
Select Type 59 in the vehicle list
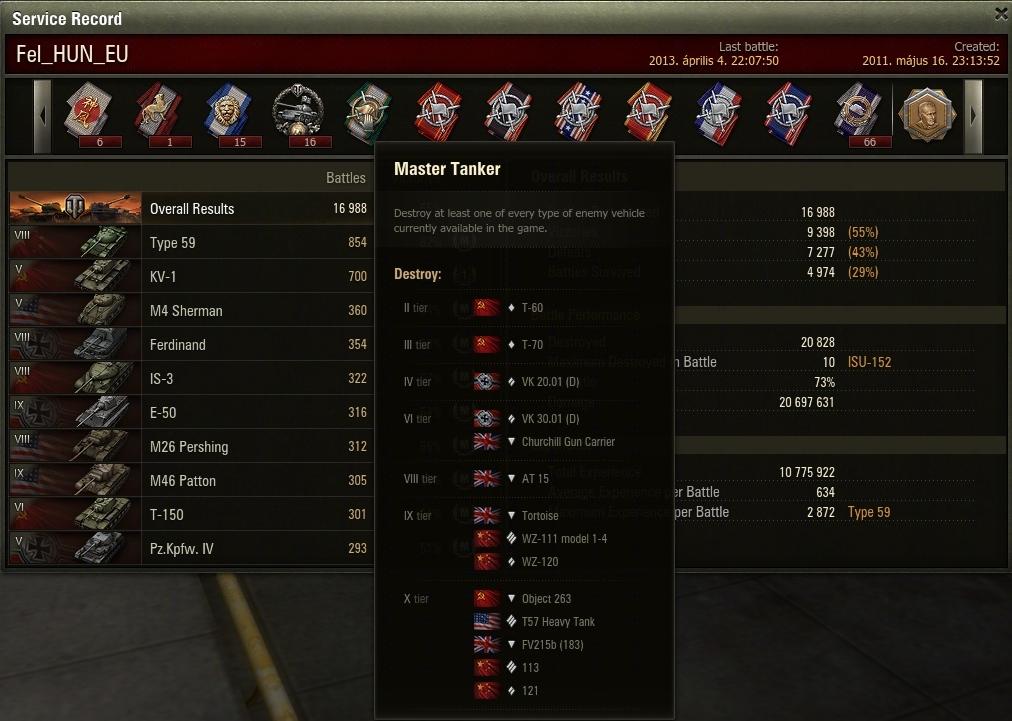(x=191, y=243)
